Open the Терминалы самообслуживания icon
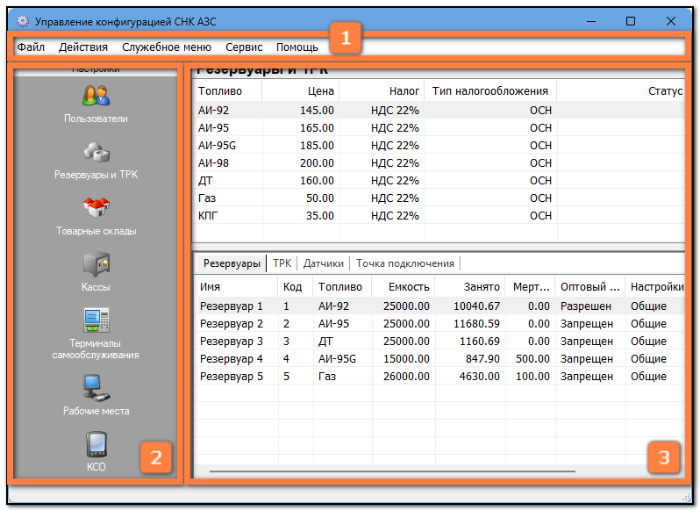The height and width of the screenshot is (511, 700). [96, 320]
